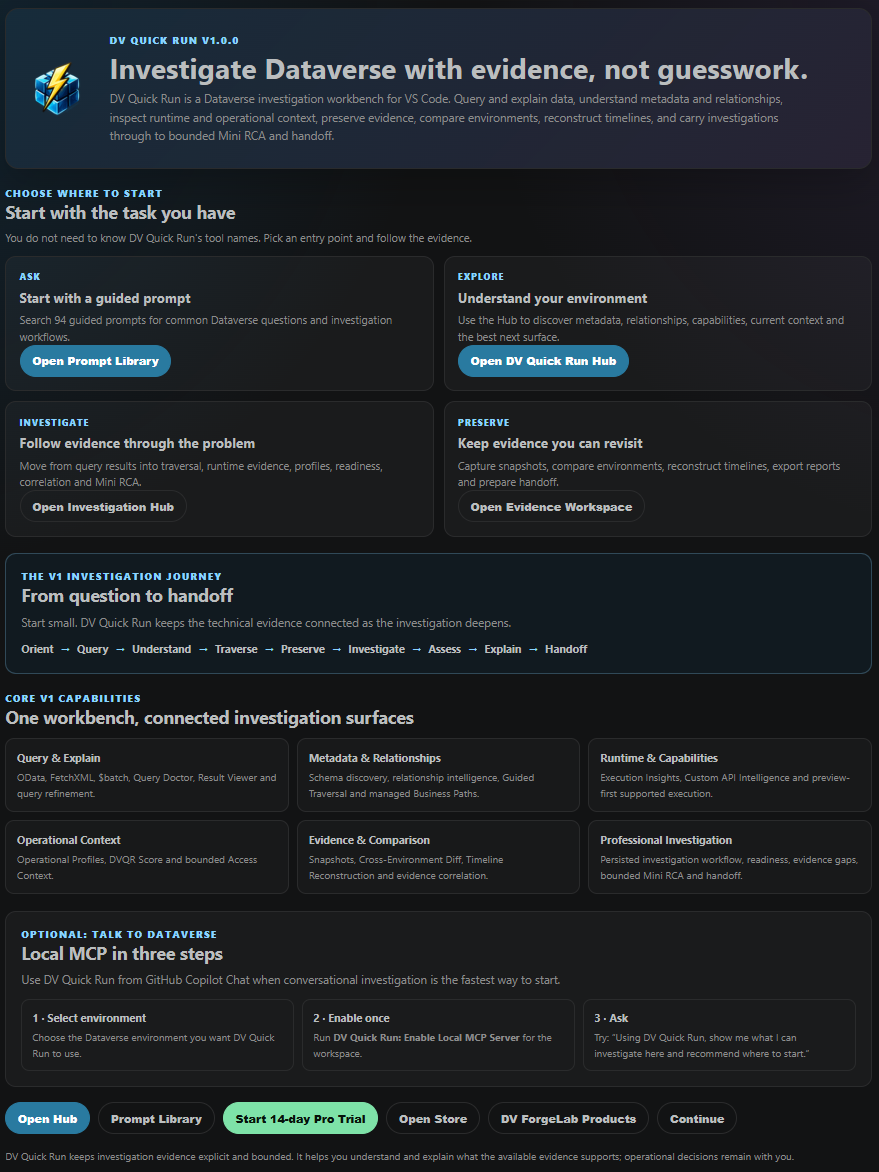Screen dimensions: 879x1172
Task: Open Evidence Workspace
Action: (x=551, y=506)
